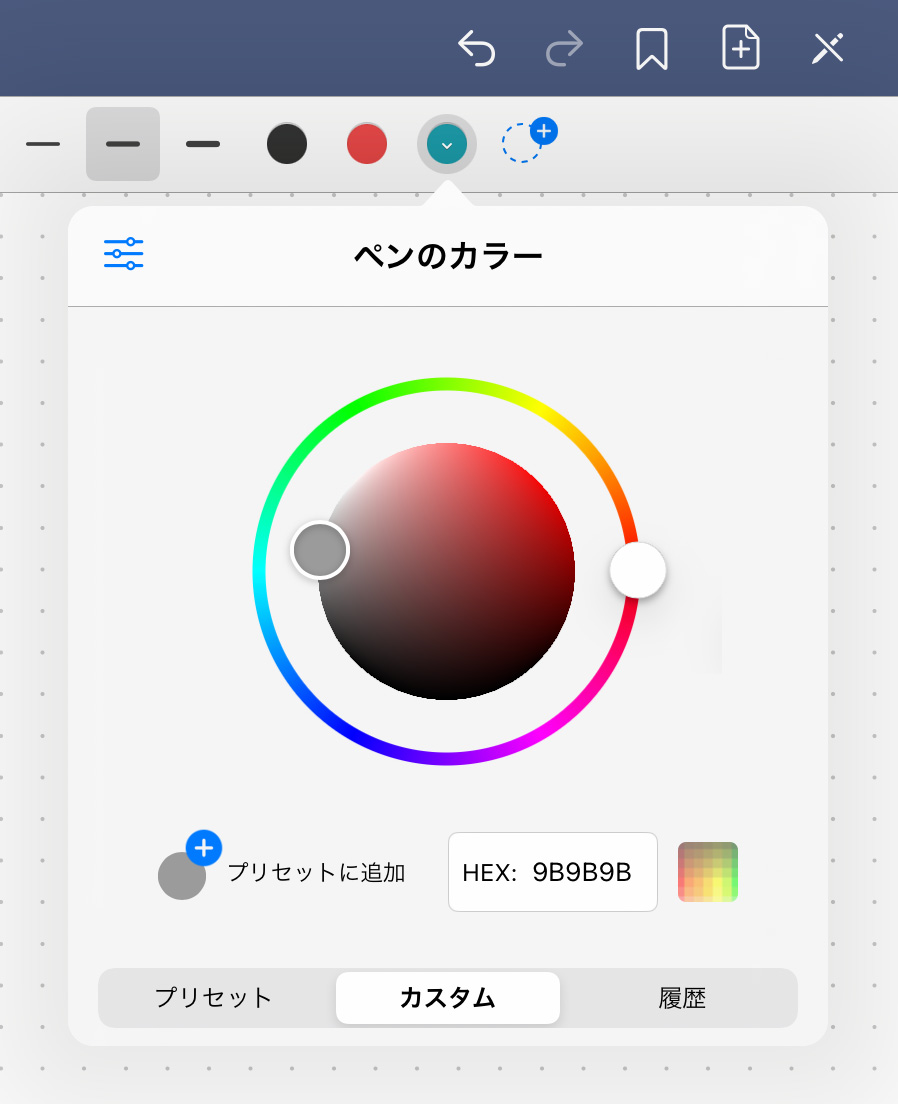Choose the black pen color
The width and height of the screenshot is (898, 1104).
pos(287,144)
